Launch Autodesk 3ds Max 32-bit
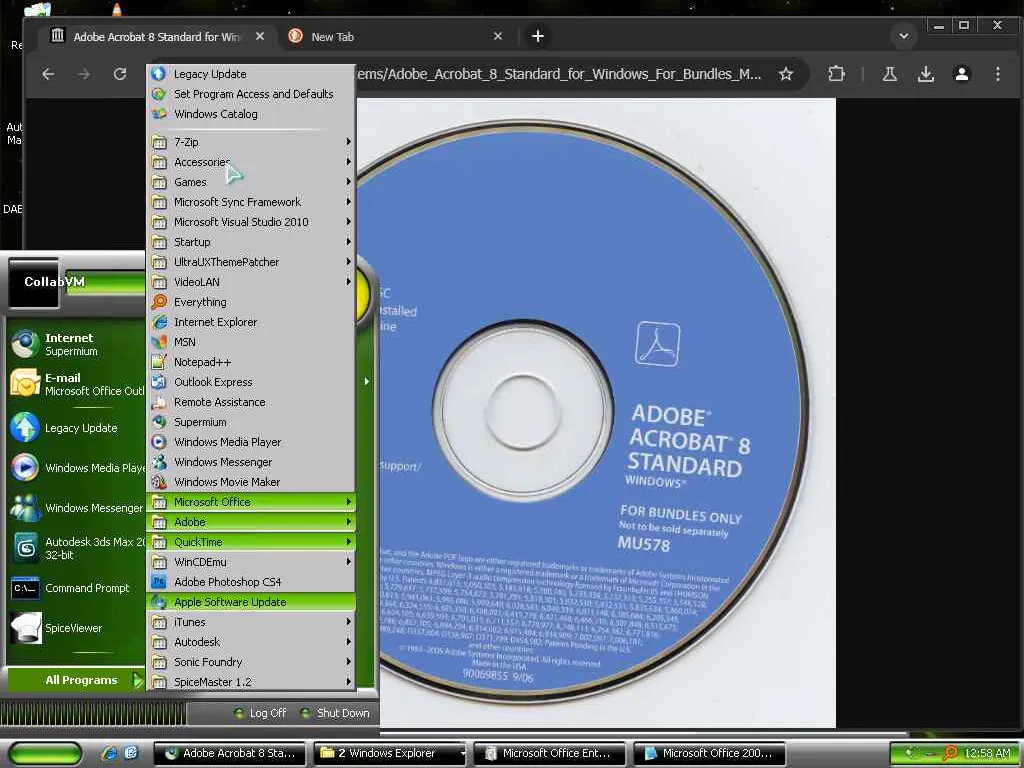The width and height of the screenshot is (1024, 768). point(76,549)
